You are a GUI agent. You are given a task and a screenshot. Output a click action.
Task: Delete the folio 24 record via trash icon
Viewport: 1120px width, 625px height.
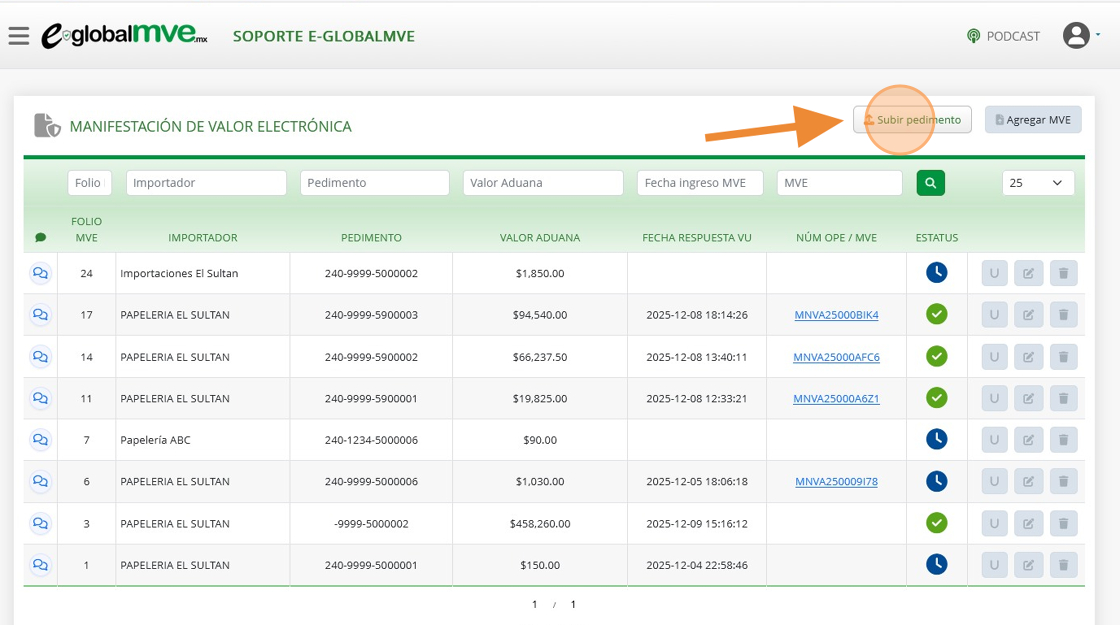1064,273
